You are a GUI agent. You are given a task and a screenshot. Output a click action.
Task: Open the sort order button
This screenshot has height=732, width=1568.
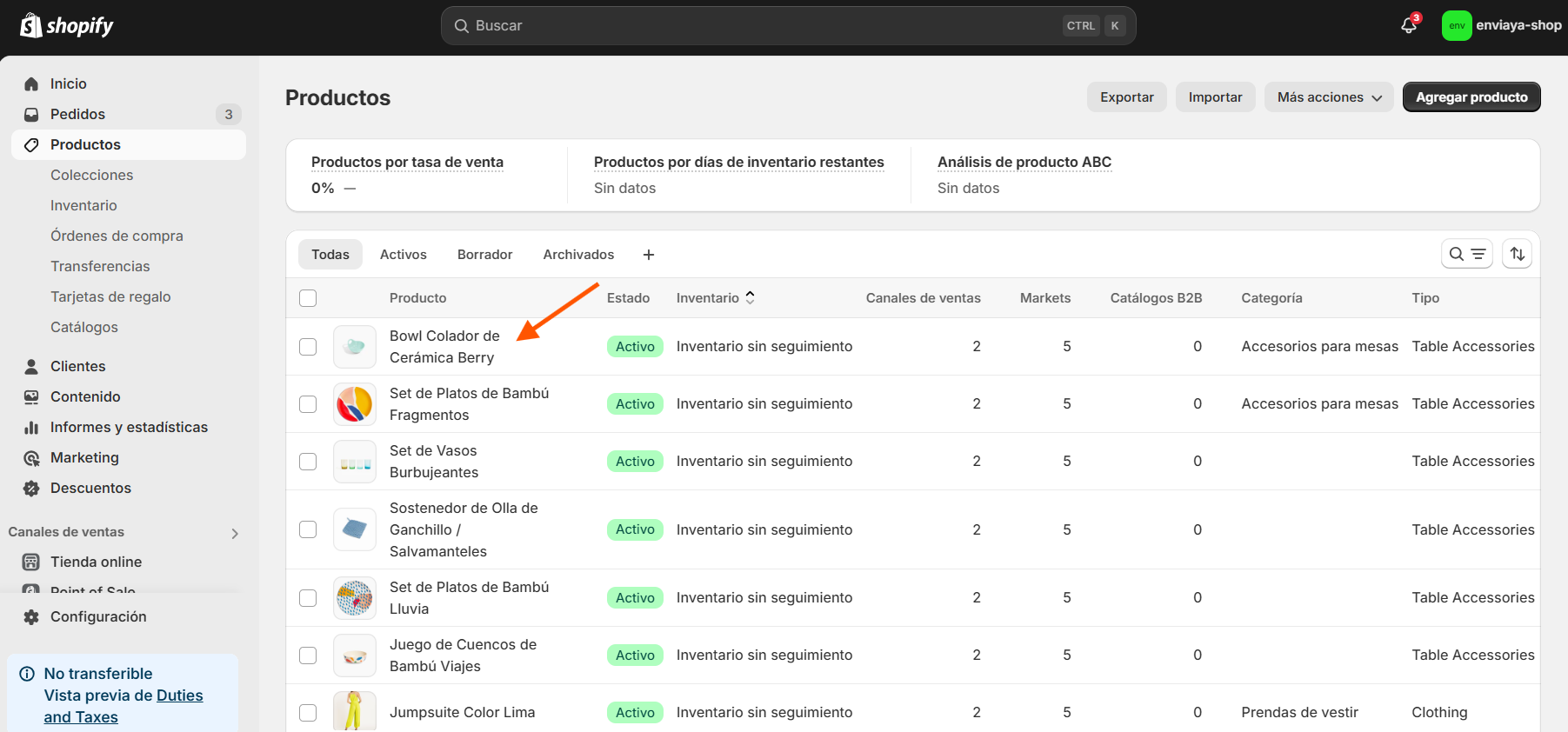[1518, 254]
